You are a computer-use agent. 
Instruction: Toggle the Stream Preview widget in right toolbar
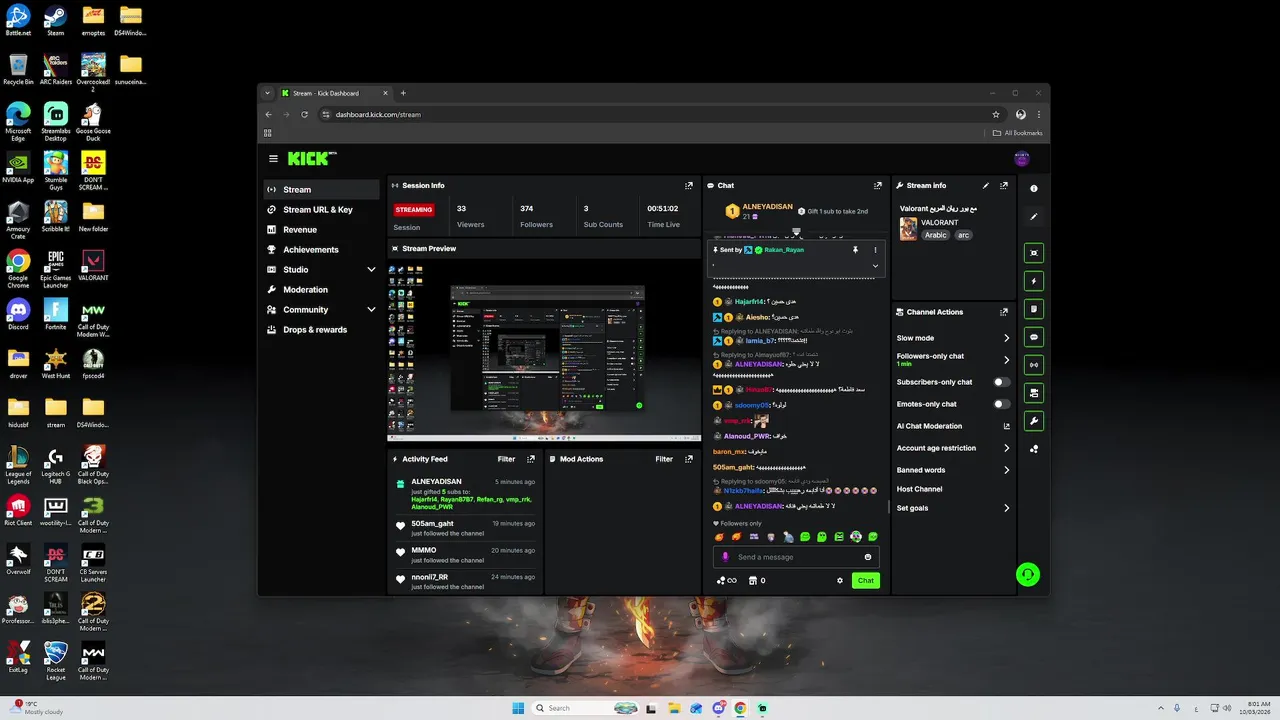(1034, 253)
